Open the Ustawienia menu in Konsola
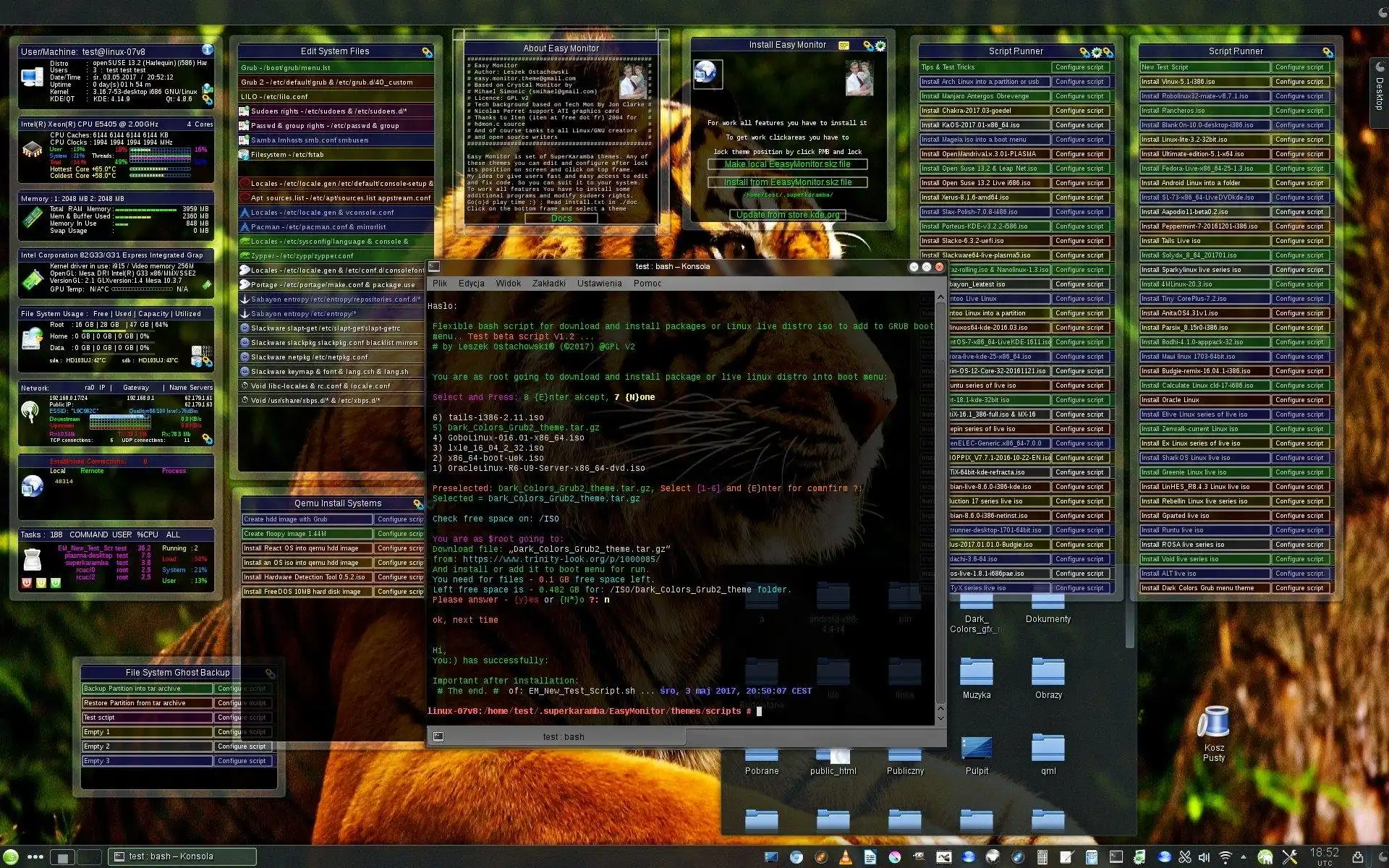 point(599,284)
